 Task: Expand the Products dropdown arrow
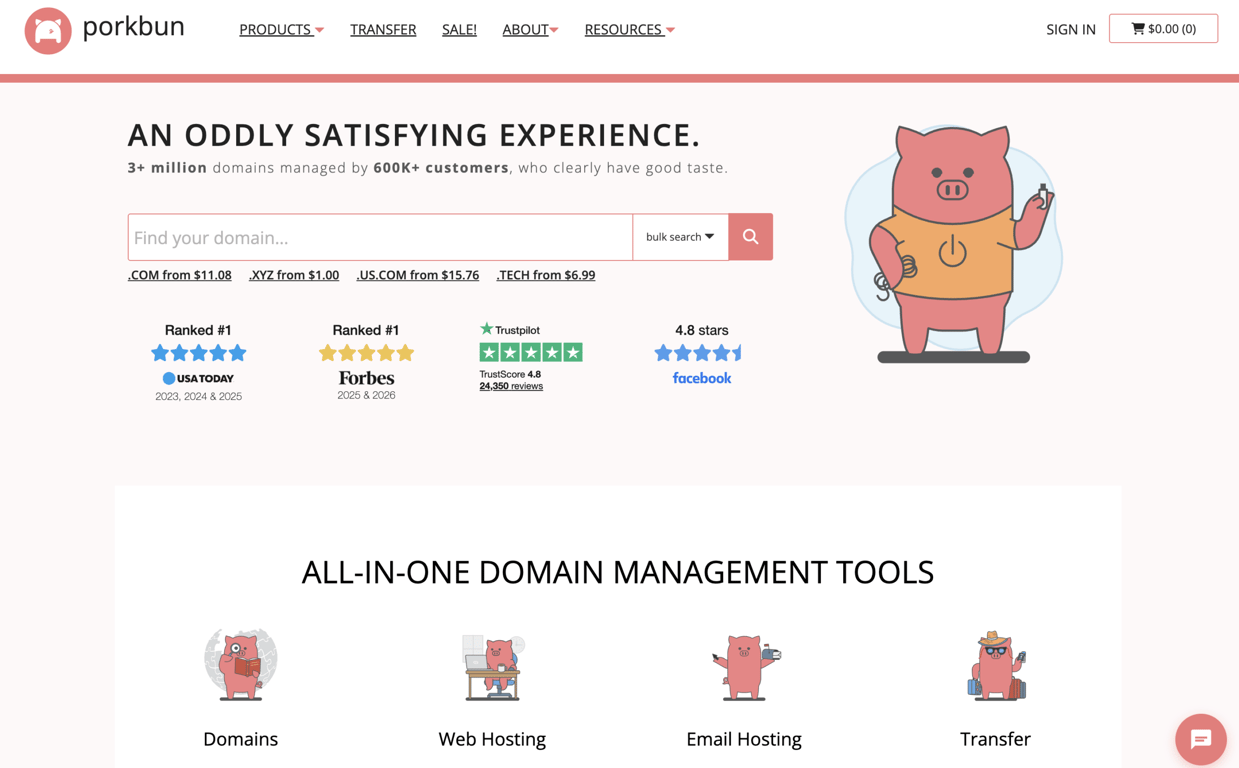click(320, 31)
